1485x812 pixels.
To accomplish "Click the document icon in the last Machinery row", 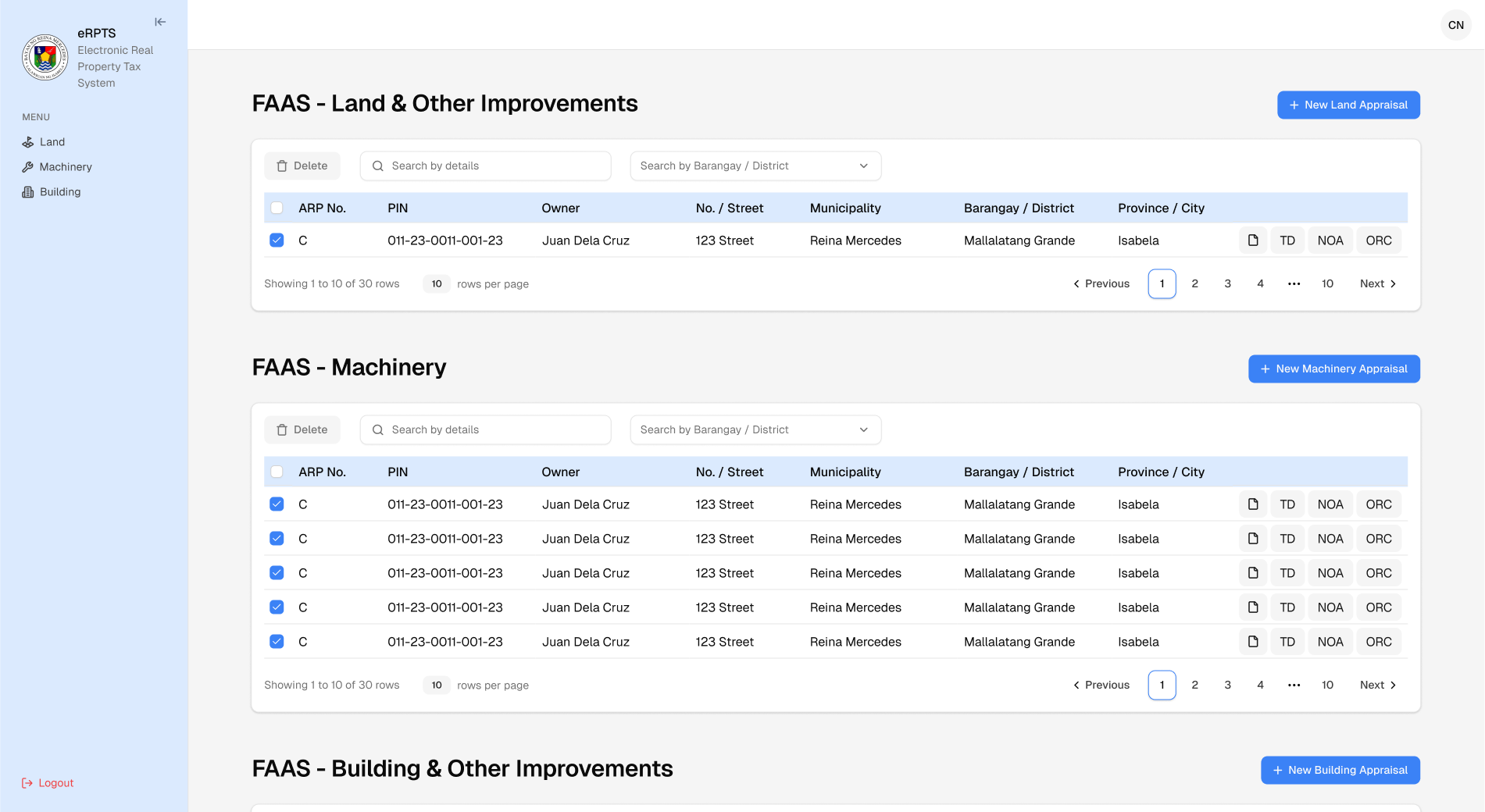I will coord(1252,642).
